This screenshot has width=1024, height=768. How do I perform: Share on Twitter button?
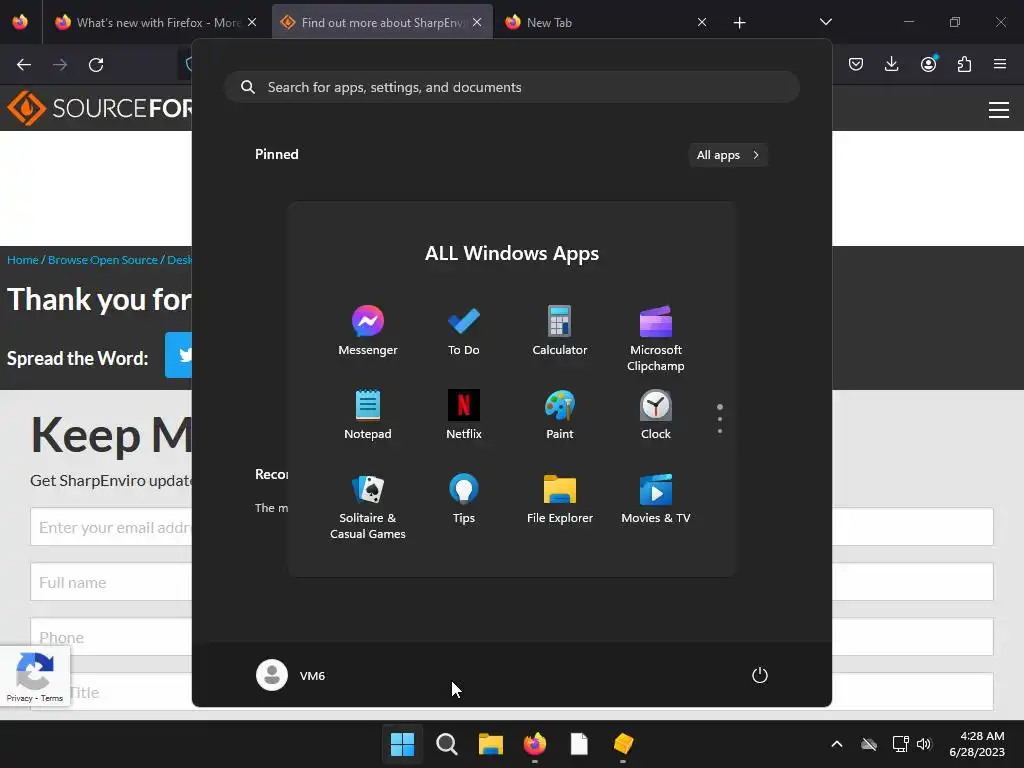[179, 355]
